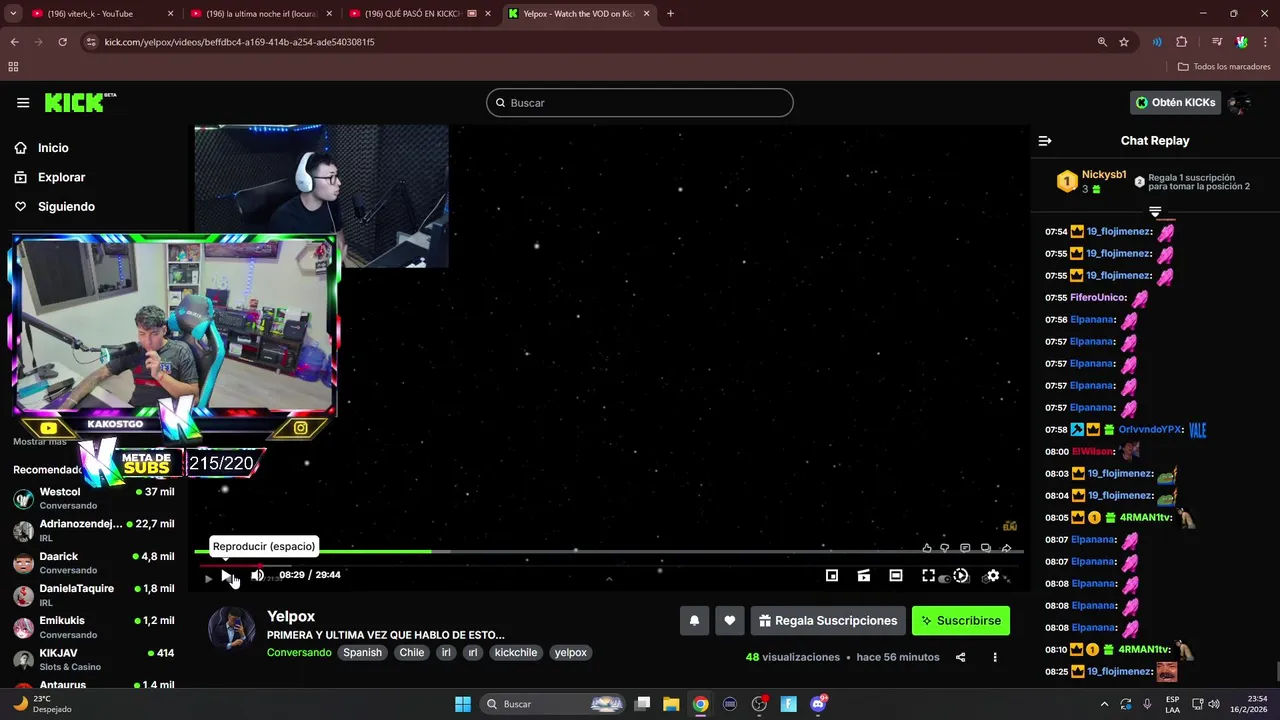
Task: Open recommended channel Emikukis
Action: [x=94, y=627]
